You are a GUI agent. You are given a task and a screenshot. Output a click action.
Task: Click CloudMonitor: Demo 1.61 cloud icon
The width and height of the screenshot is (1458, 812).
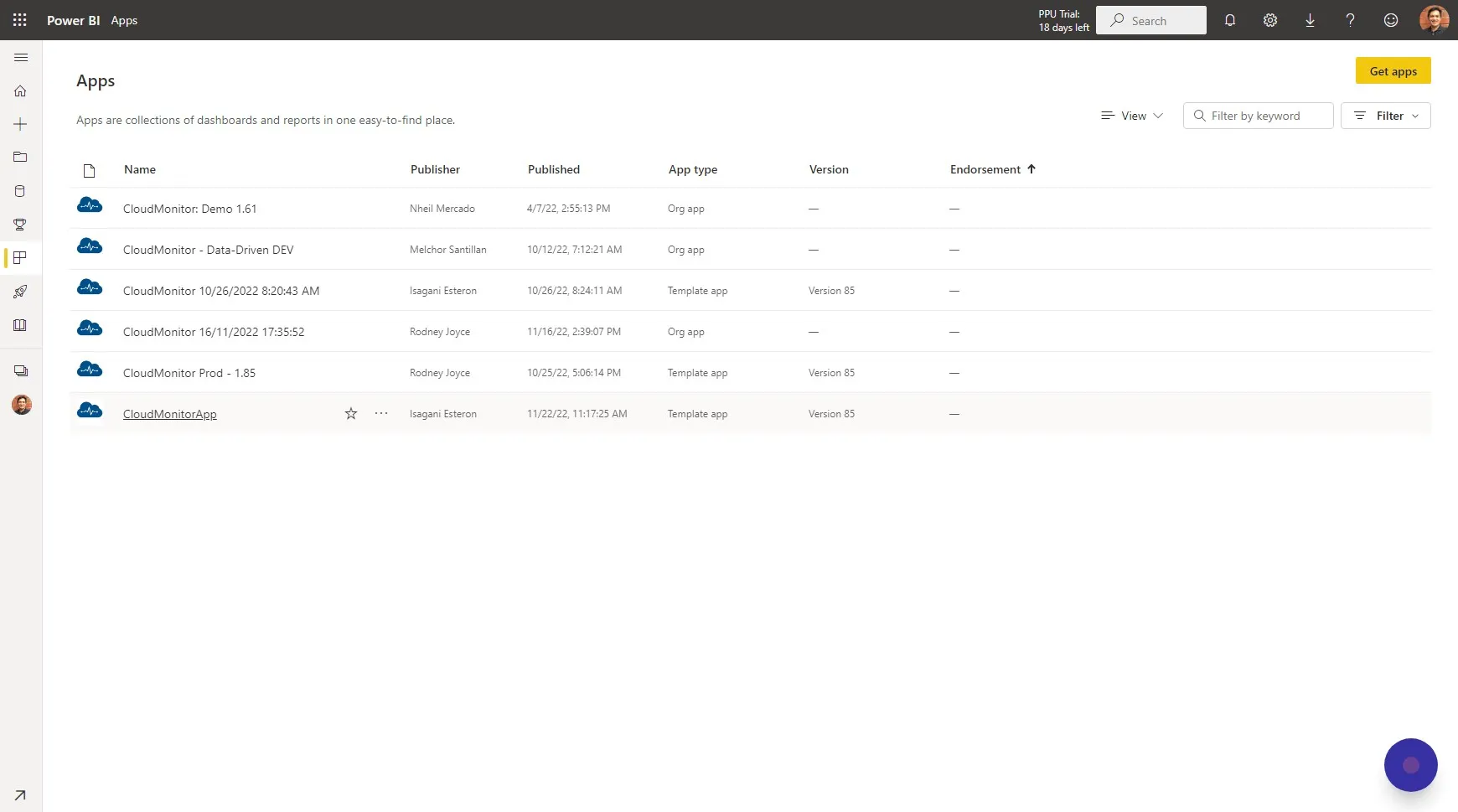(90, 205)
